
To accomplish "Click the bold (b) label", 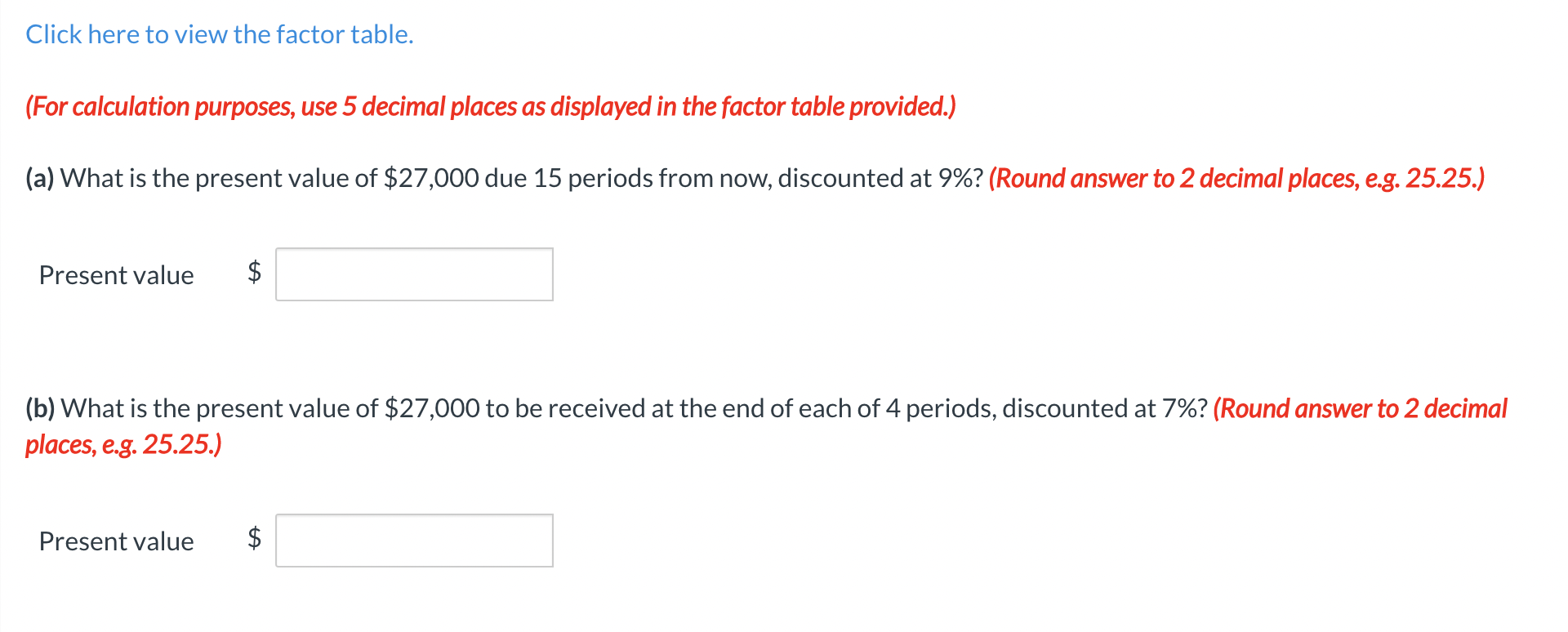I will coord(39,408).
